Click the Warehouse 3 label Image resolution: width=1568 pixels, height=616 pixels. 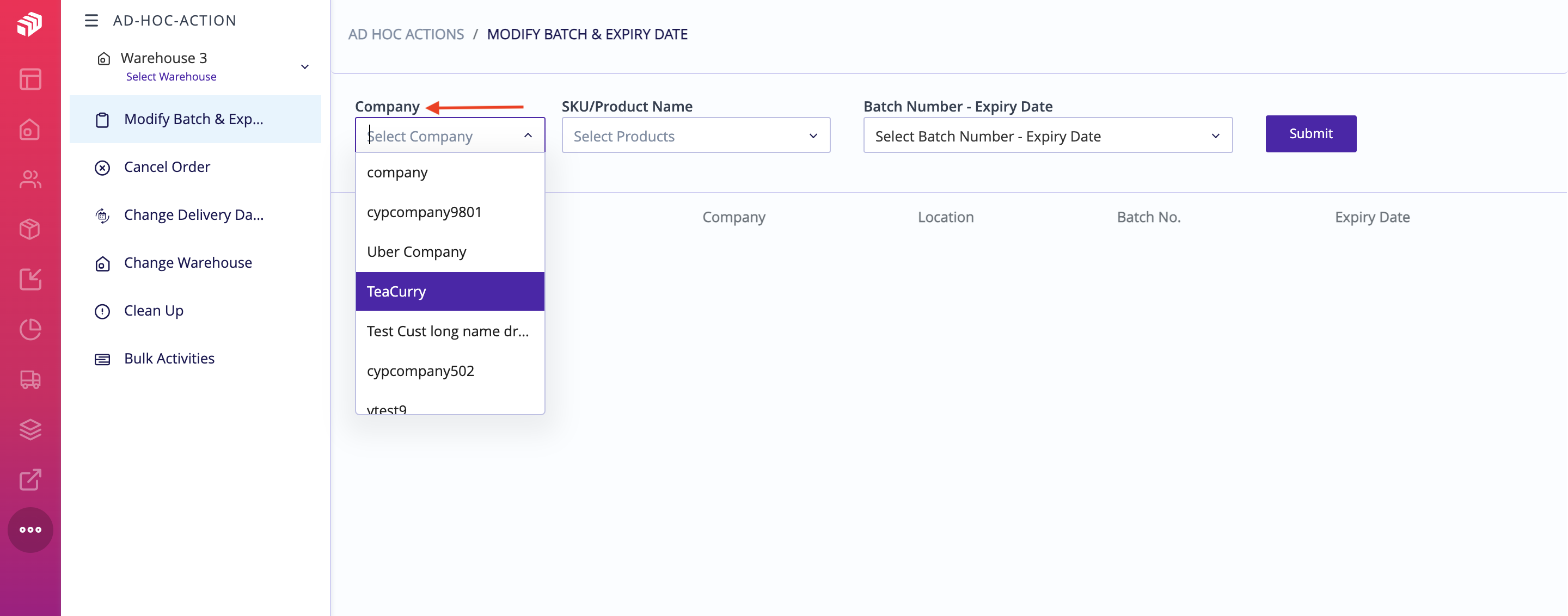point(164,58)
